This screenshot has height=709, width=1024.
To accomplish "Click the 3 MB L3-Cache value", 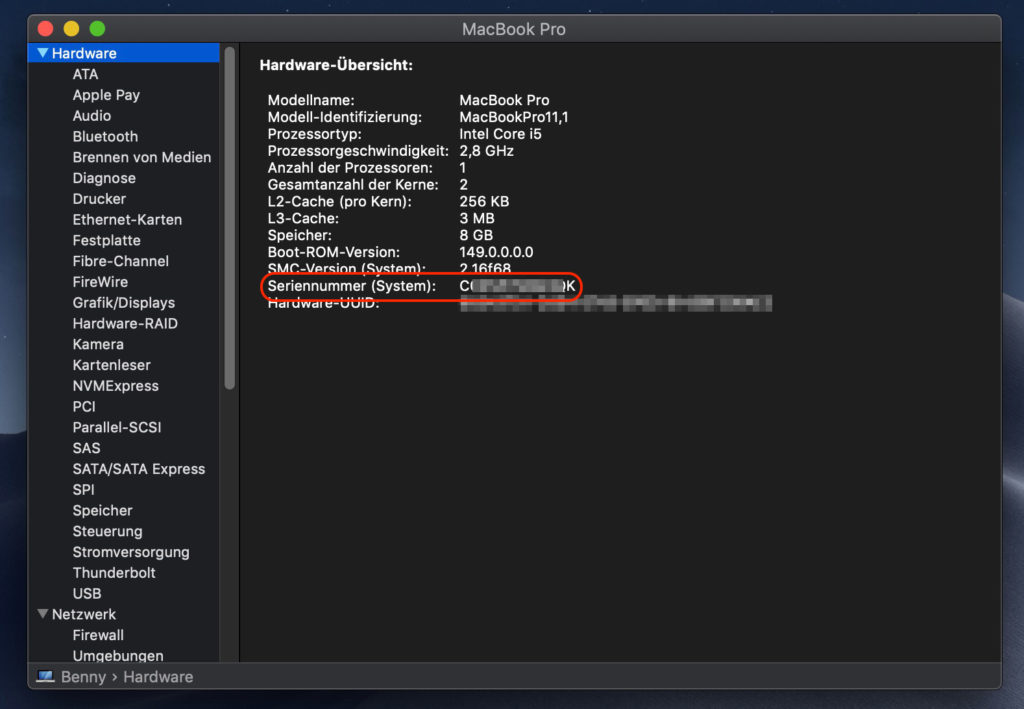I will coord(477,218).
